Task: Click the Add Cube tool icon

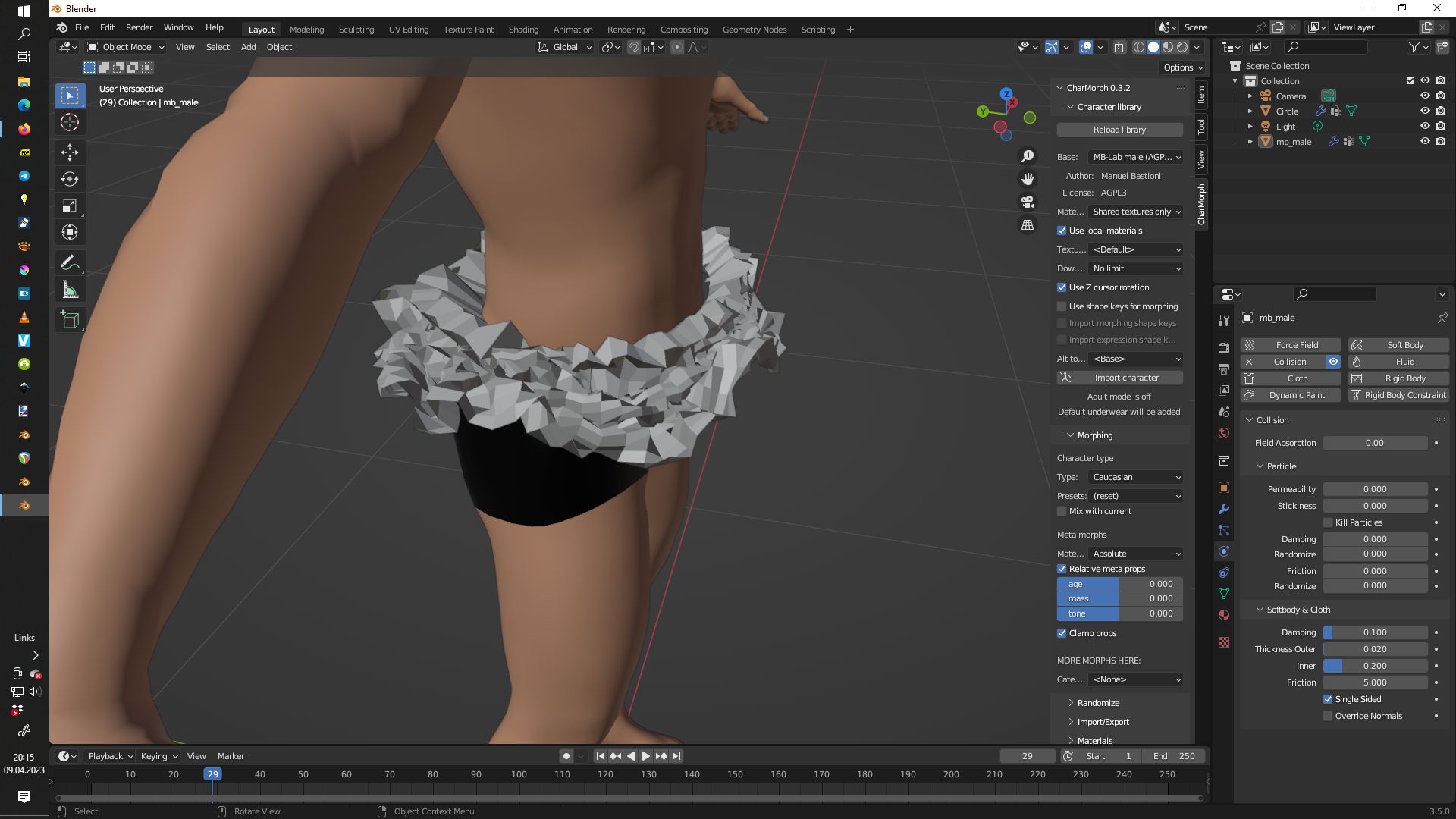Action: click(70, 320)
